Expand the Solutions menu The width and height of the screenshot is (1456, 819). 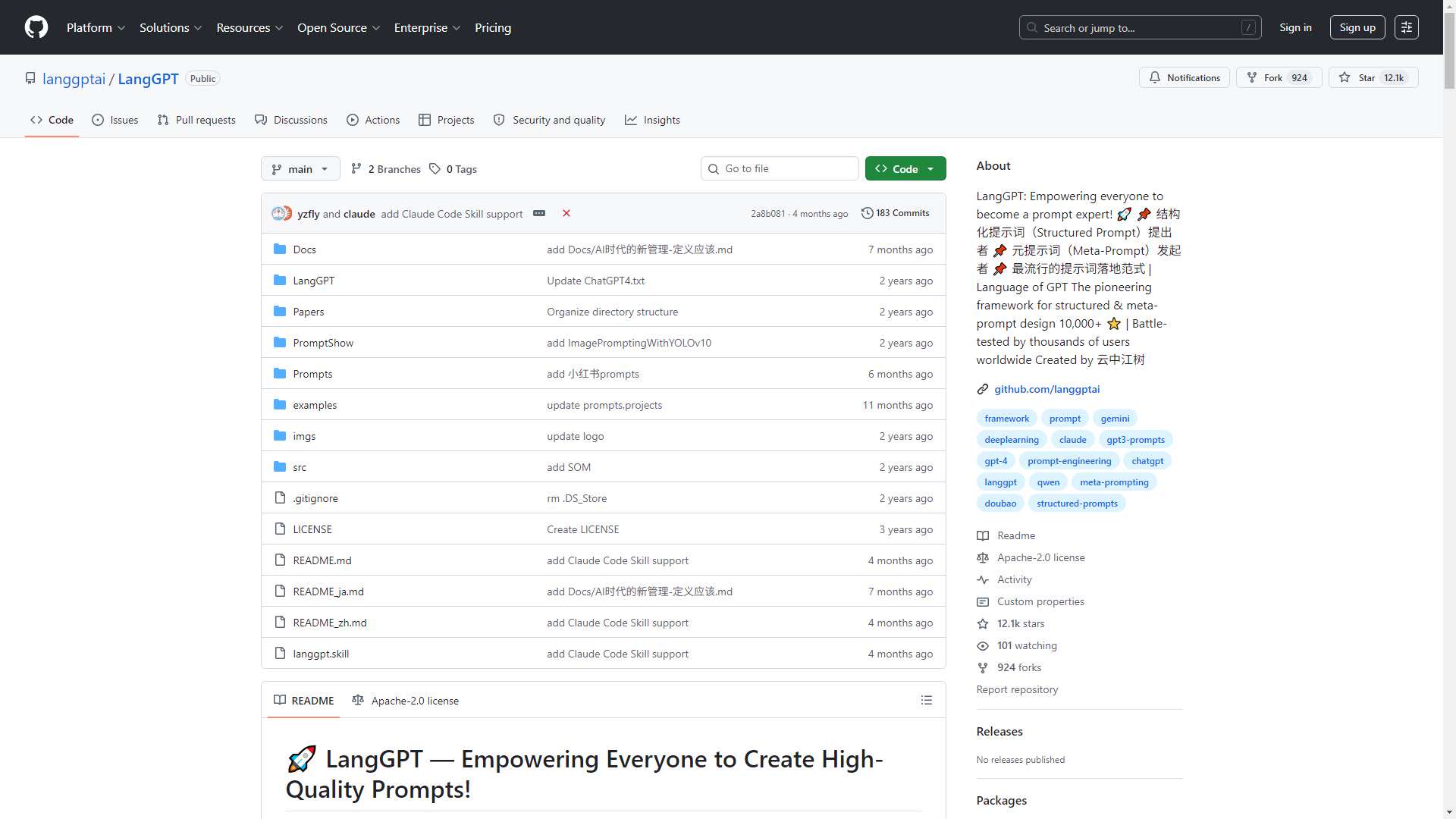(x=171, y=27)
